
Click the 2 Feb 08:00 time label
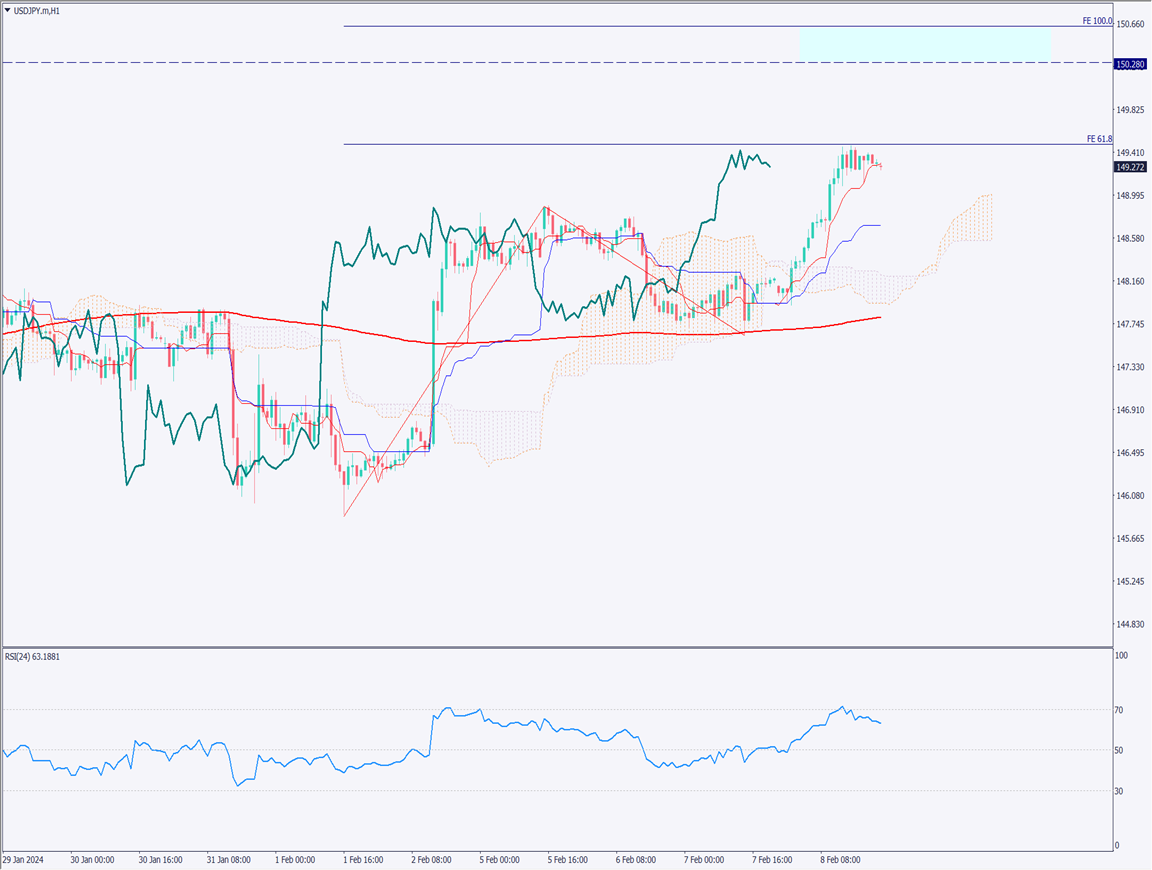(432, 859)
